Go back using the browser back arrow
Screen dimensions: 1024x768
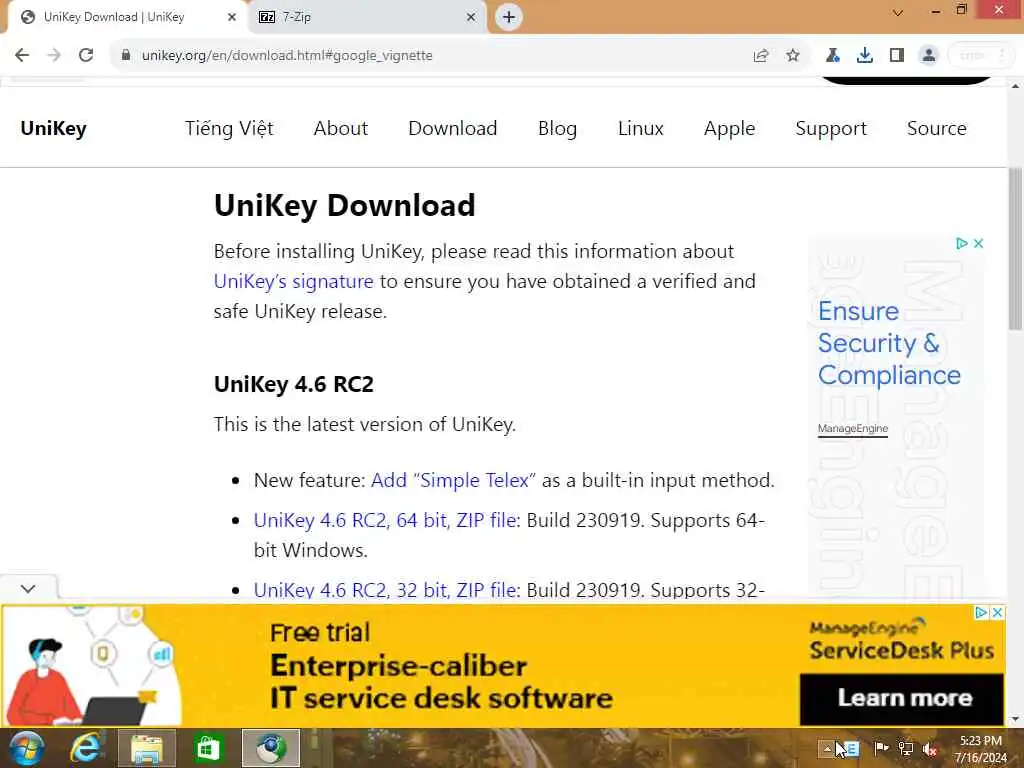click(22, 56)
